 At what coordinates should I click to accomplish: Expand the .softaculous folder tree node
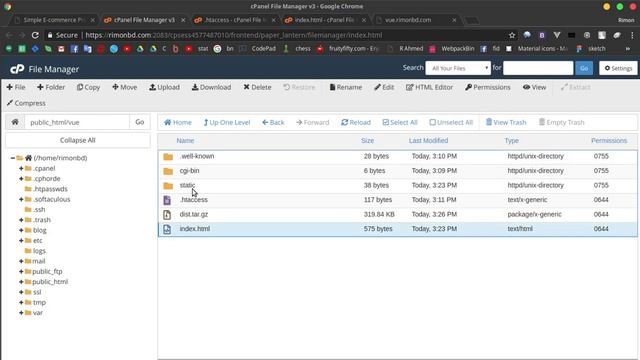coord(21,199)
